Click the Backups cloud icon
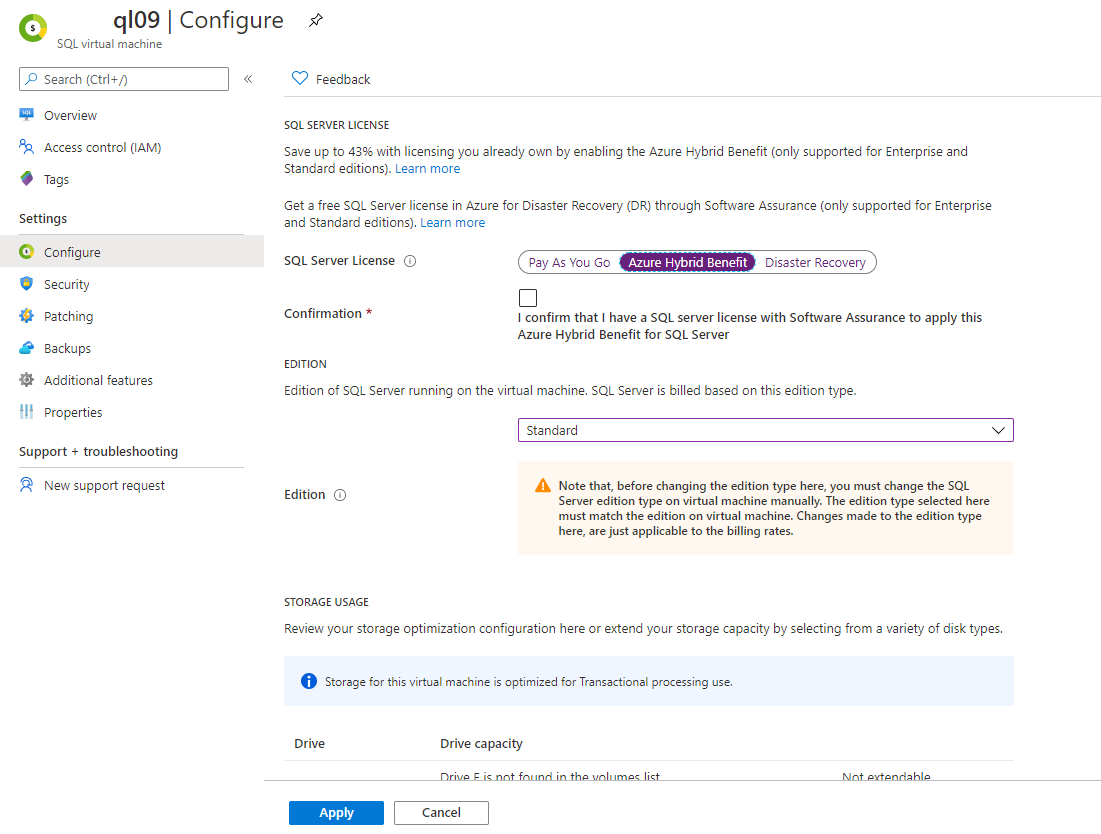Viewport: 1101px width, 834px height. [x=27, y=348]
